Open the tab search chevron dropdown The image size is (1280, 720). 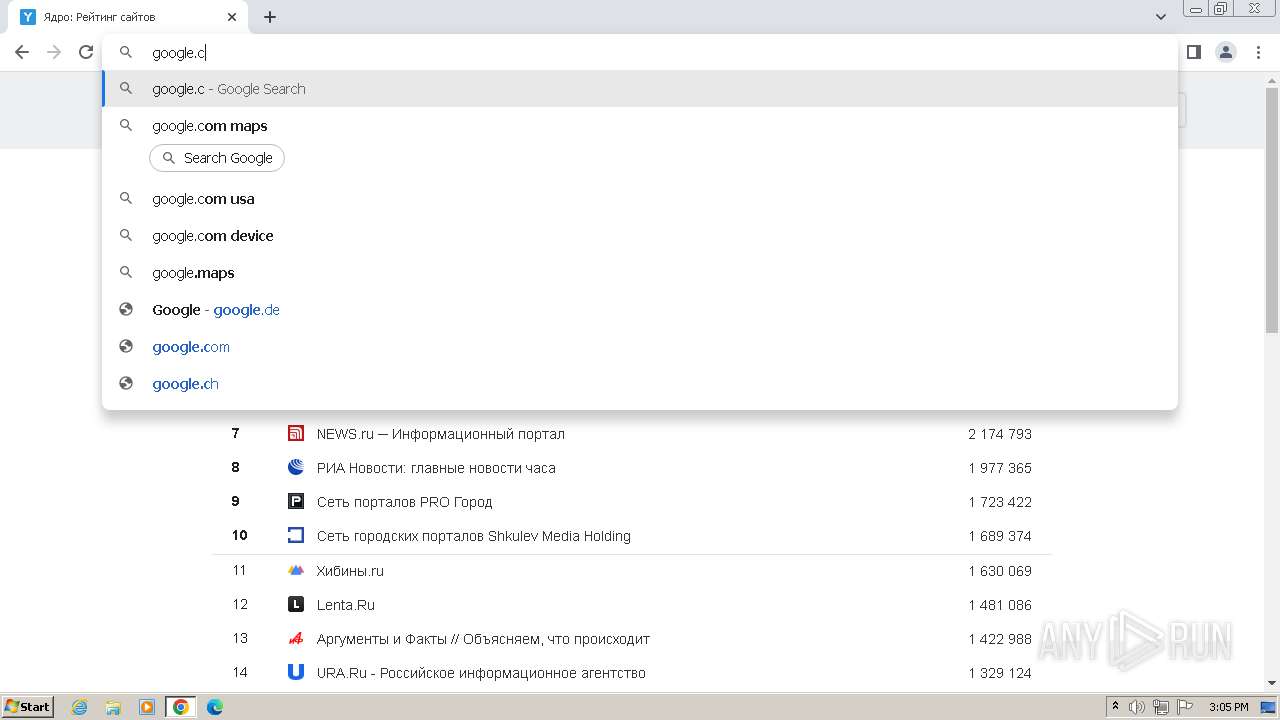coord(1161,17)
